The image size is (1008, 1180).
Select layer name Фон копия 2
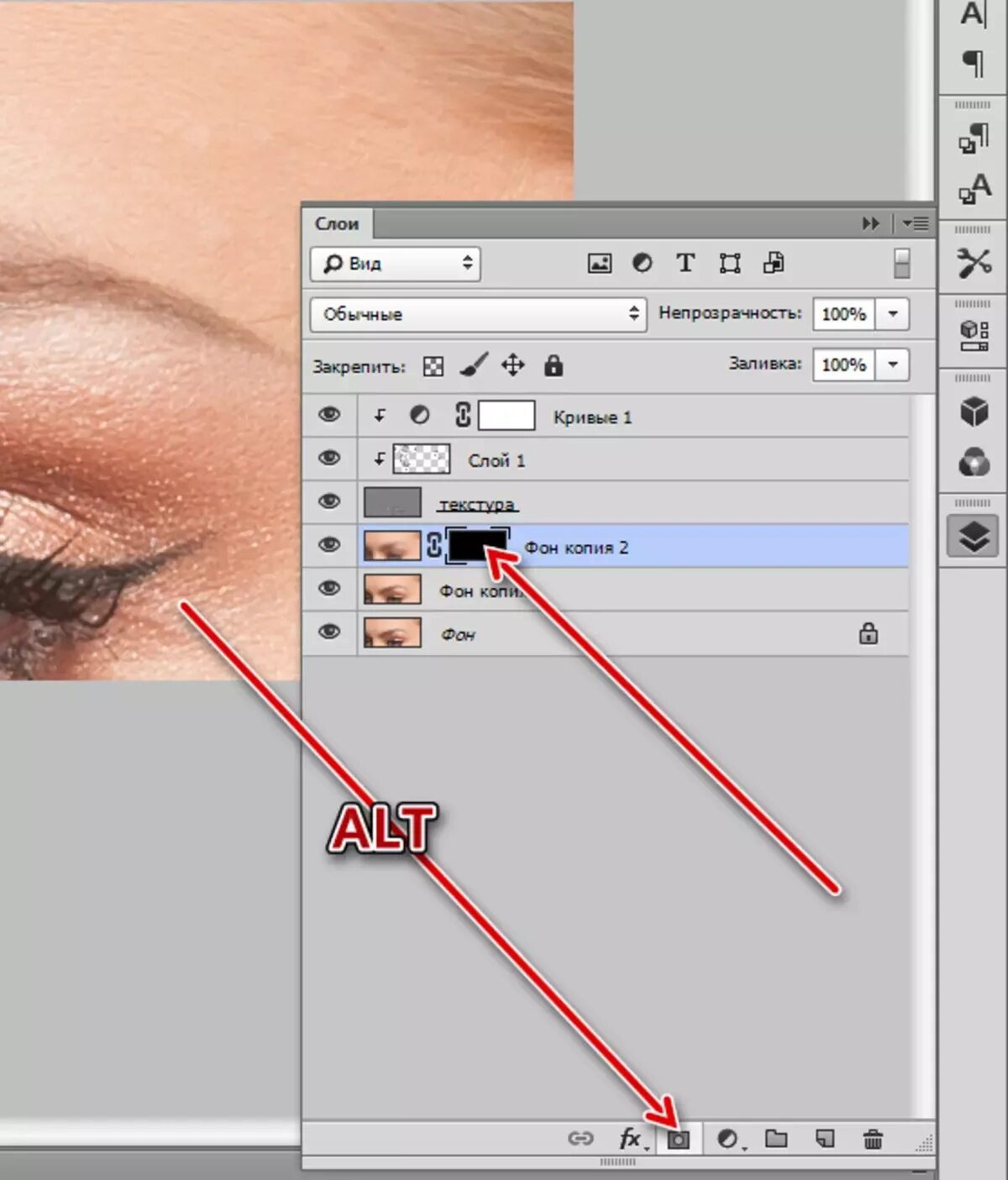(576, 548)
